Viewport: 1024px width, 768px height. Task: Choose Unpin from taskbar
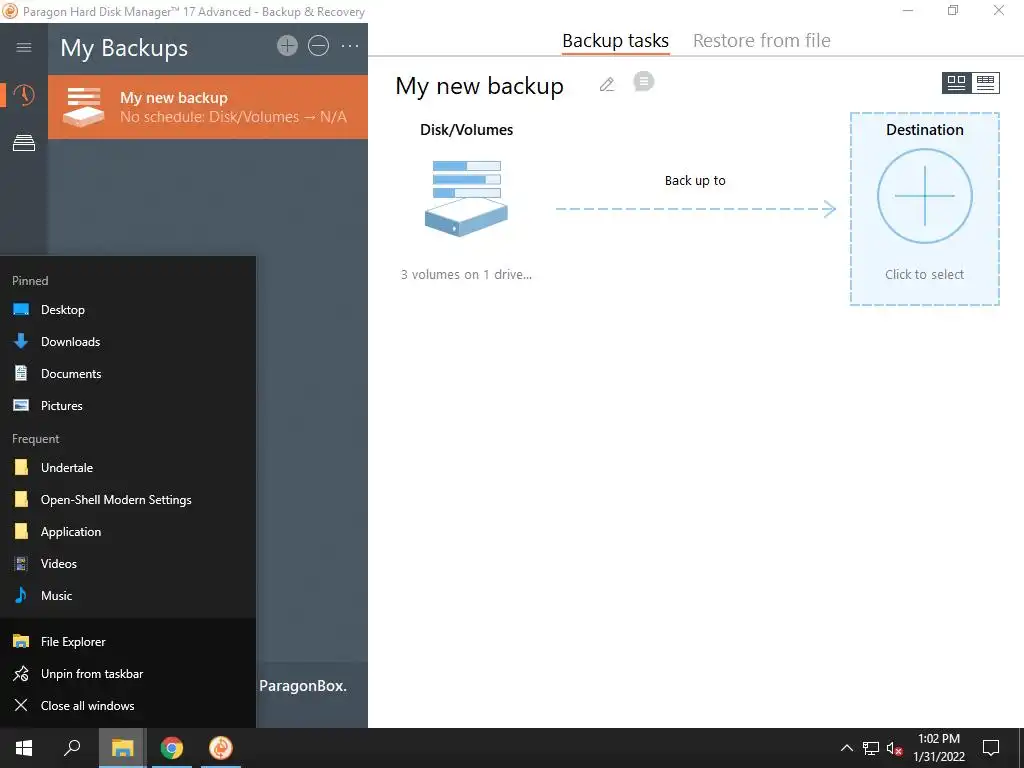[128, 674]
